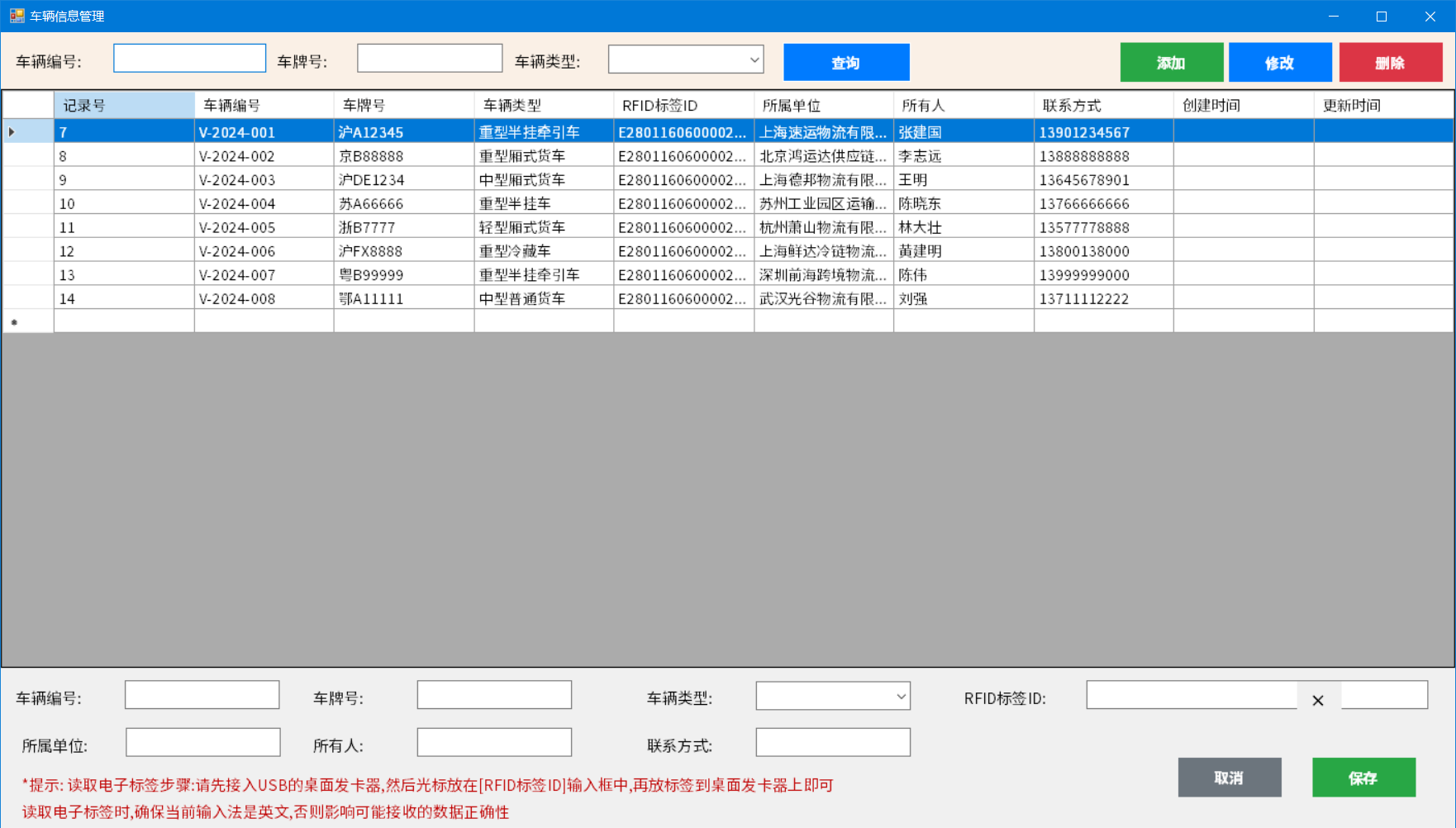
Task: Select owner cell 刘强
Action: [x=964, y=298]
